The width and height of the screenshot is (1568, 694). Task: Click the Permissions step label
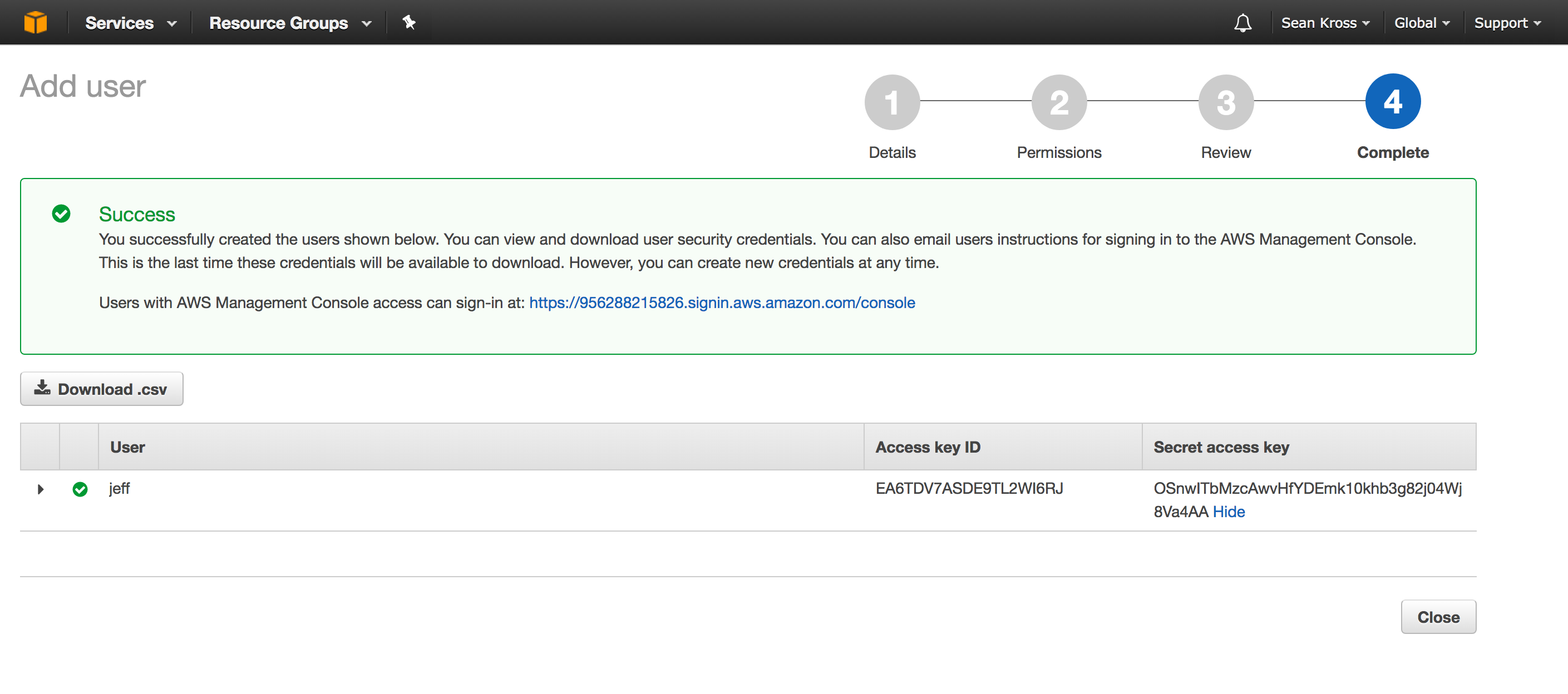1058,152
